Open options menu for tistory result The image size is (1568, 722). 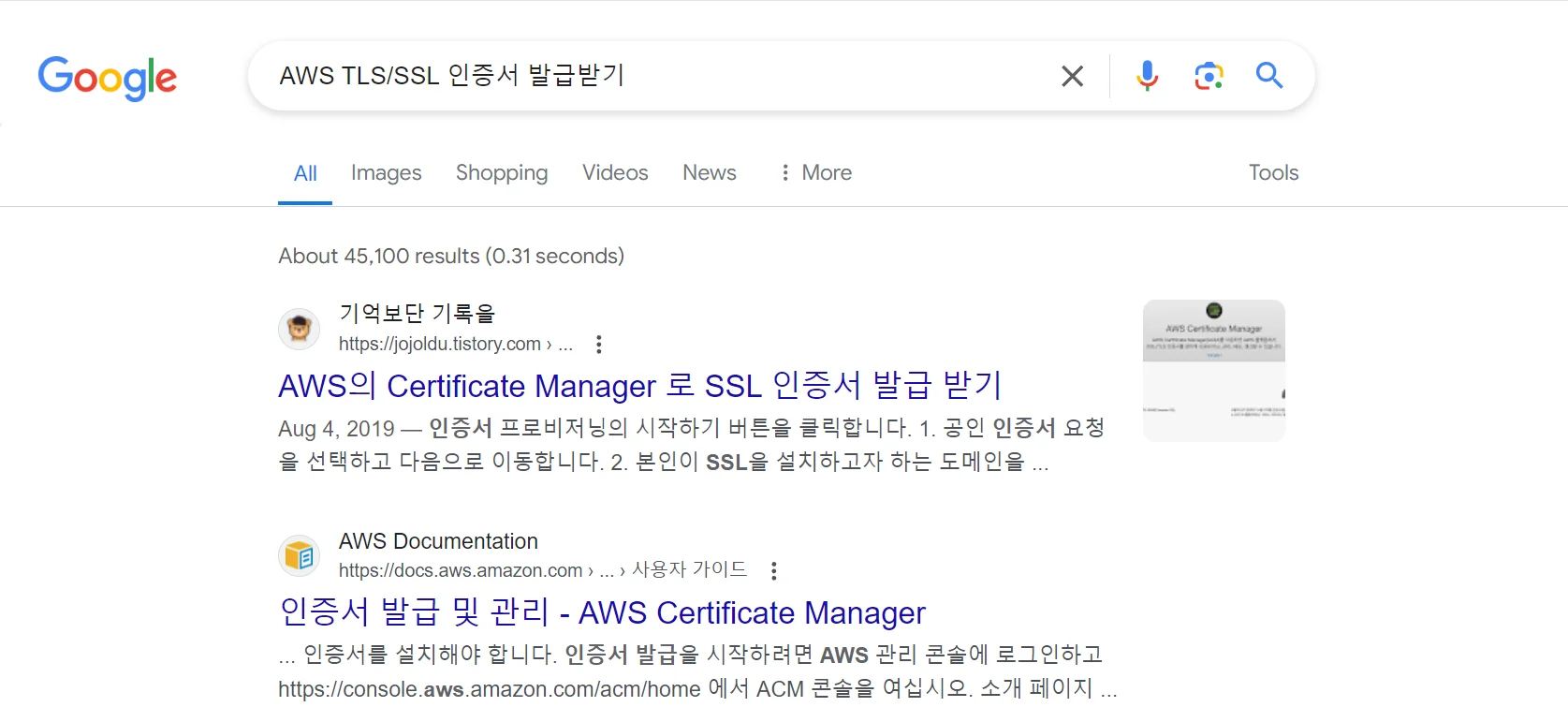599,345
